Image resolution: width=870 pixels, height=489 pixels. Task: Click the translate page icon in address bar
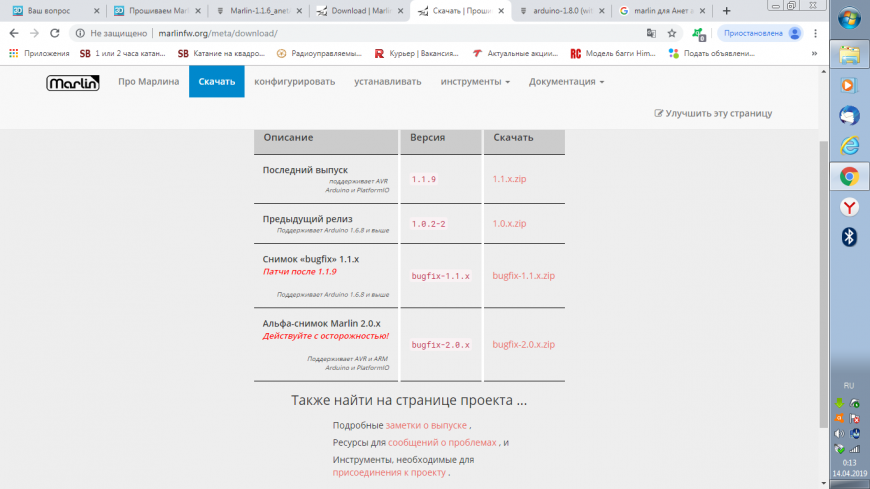pos(651,33)
